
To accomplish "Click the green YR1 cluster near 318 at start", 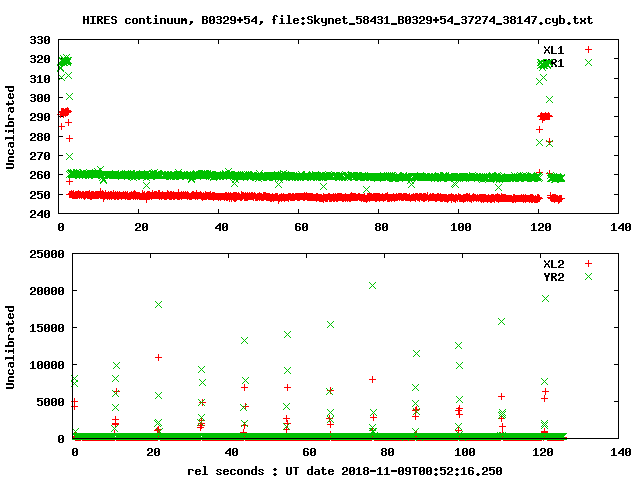I will click(65, 61).
